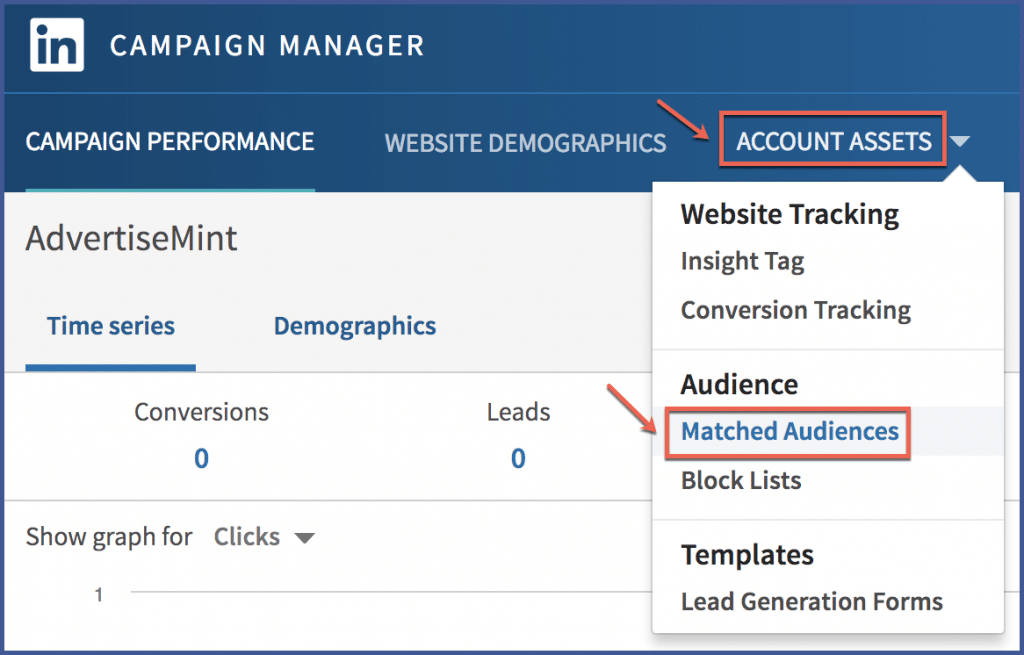1024x655 pixels.
Task: Select the Time series tab
Action: point(110,326)
